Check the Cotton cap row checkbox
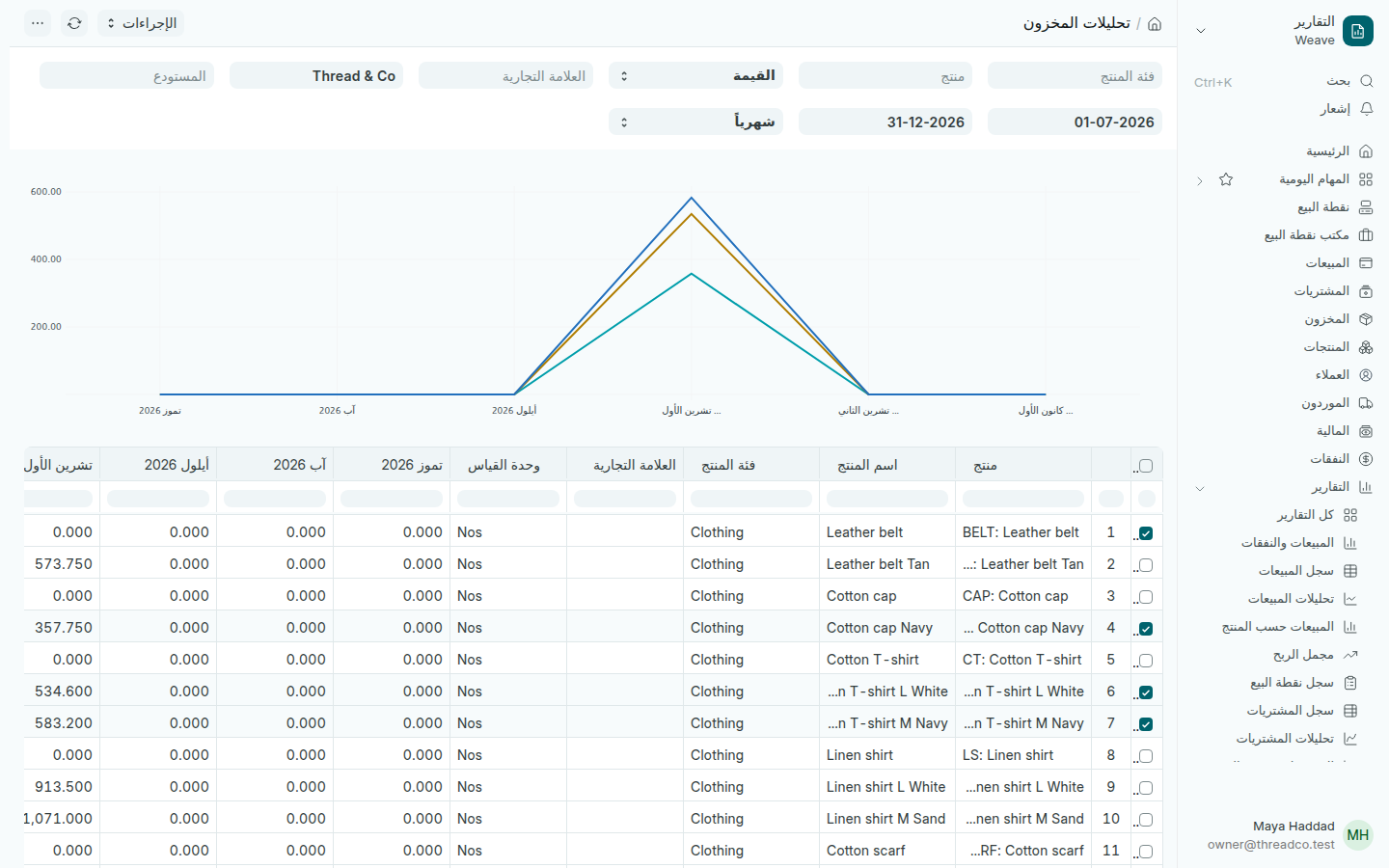This screenshot has height=868, width=1389. point(1146,597)
